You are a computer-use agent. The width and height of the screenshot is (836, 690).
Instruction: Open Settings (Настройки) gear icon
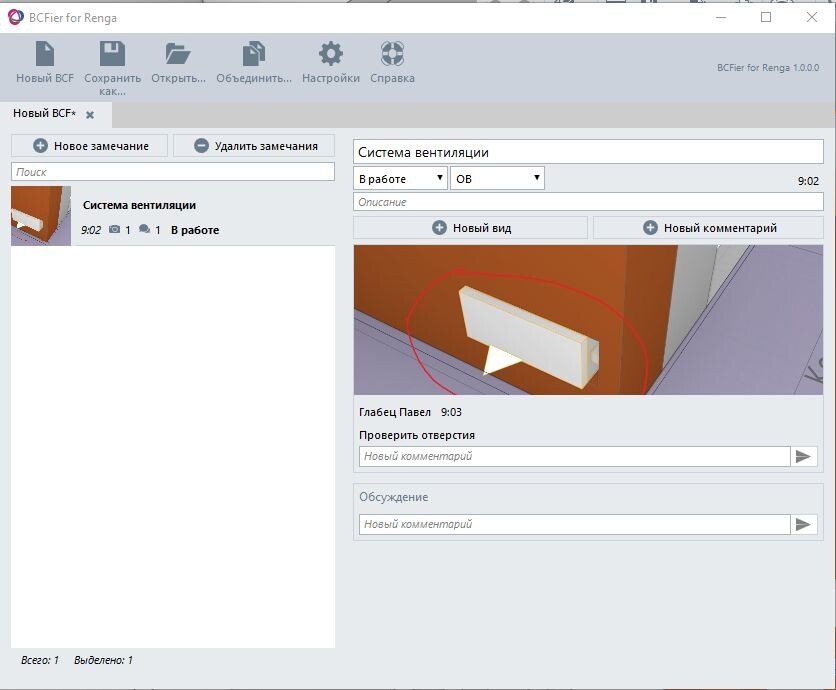[x=331, y=54]
